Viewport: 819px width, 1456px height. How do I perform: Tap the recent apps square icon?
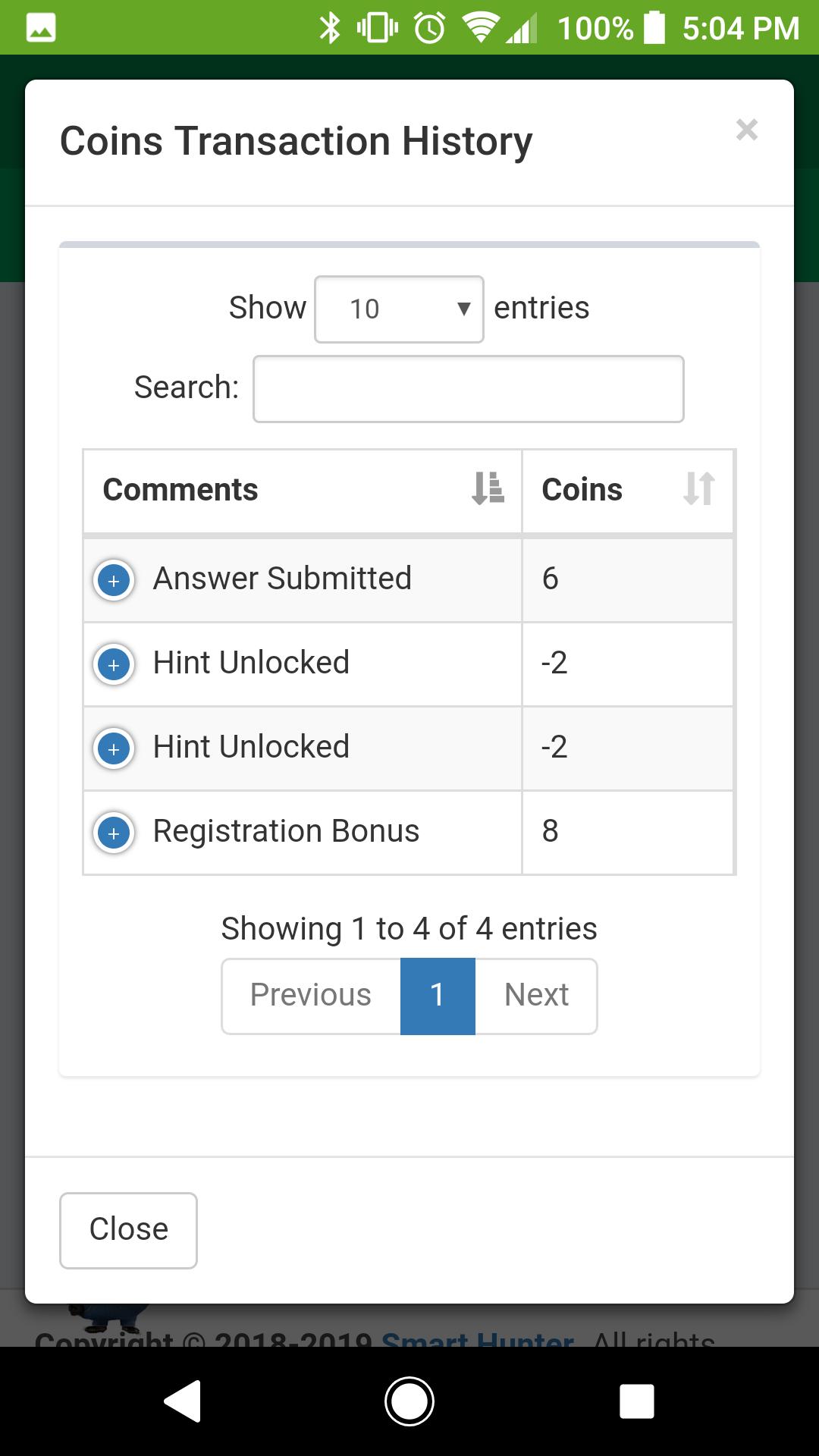point(636,1401)
